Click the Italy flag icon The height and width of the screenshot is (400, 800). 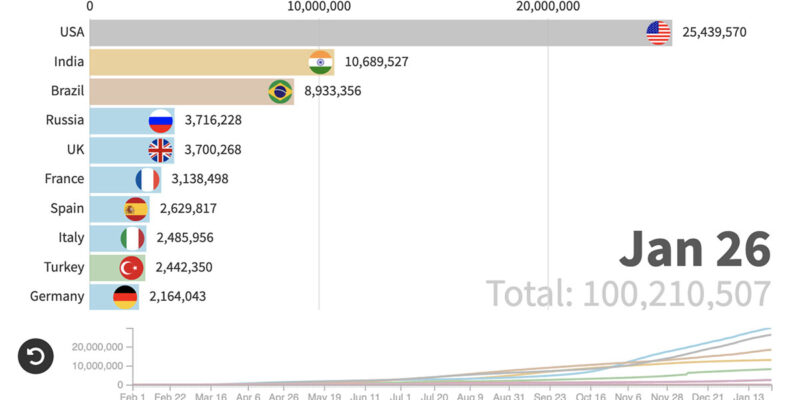tap(132, 238)
